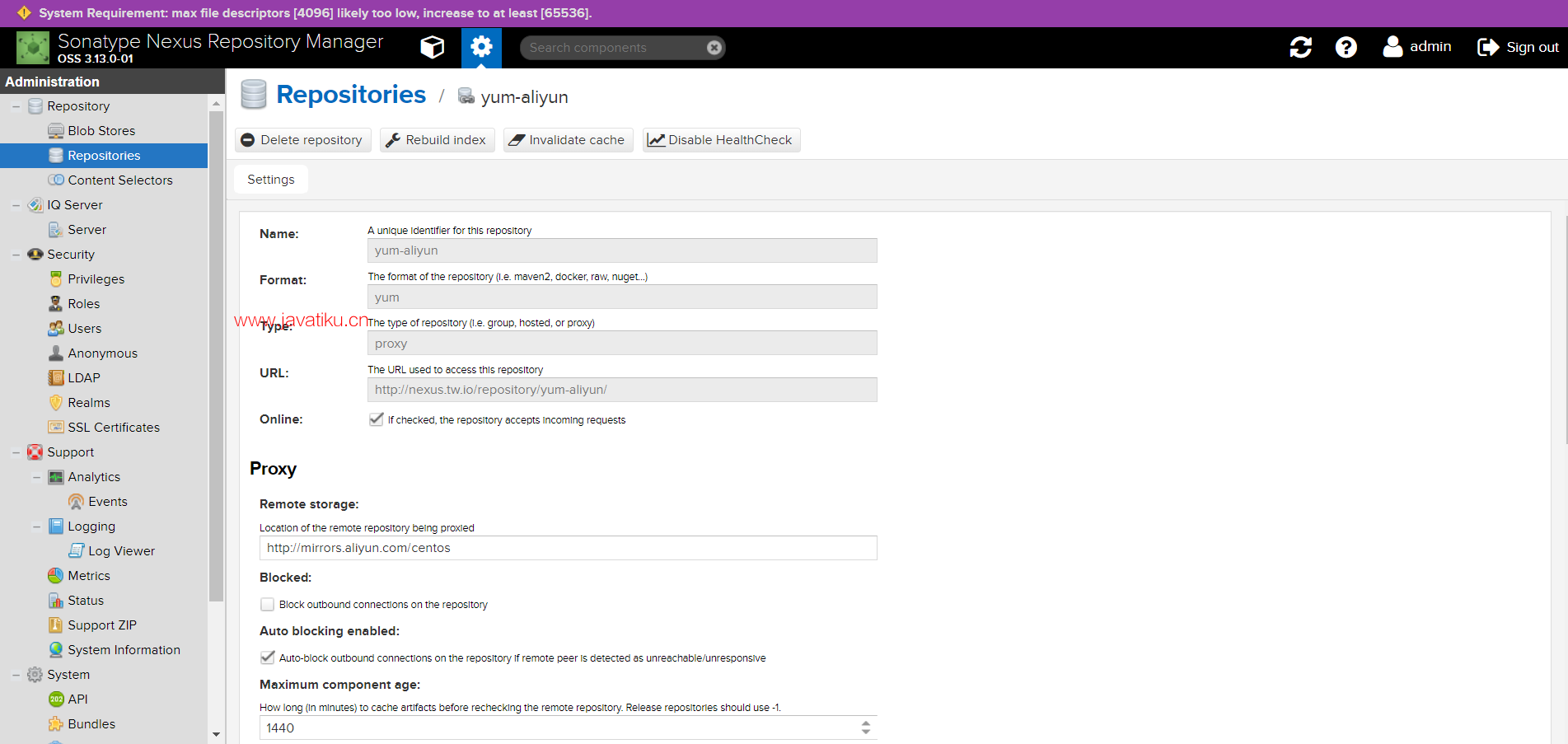Open API icon in sidebar
This screenshot has width=1568, height=744.
56,700
